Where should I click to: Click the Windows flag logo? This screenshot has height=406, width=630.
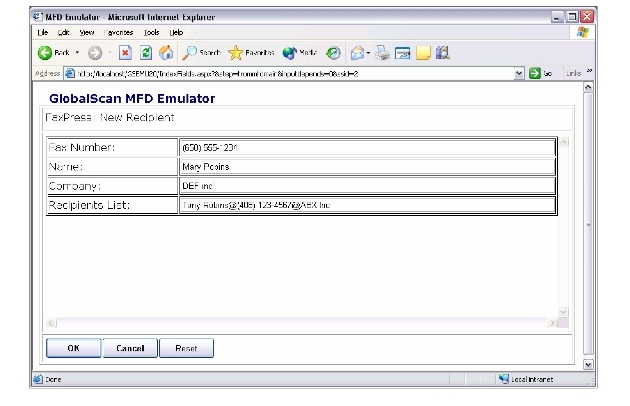[582, 33]
